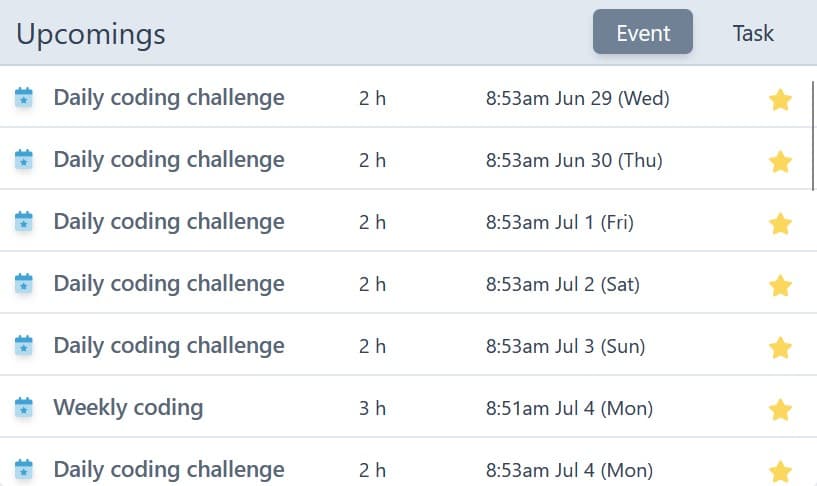Toggle star on Jun 29 Daily coding challenge
Image resolution: width=817 pixels, height=486 pixels.
coord(780,99)
